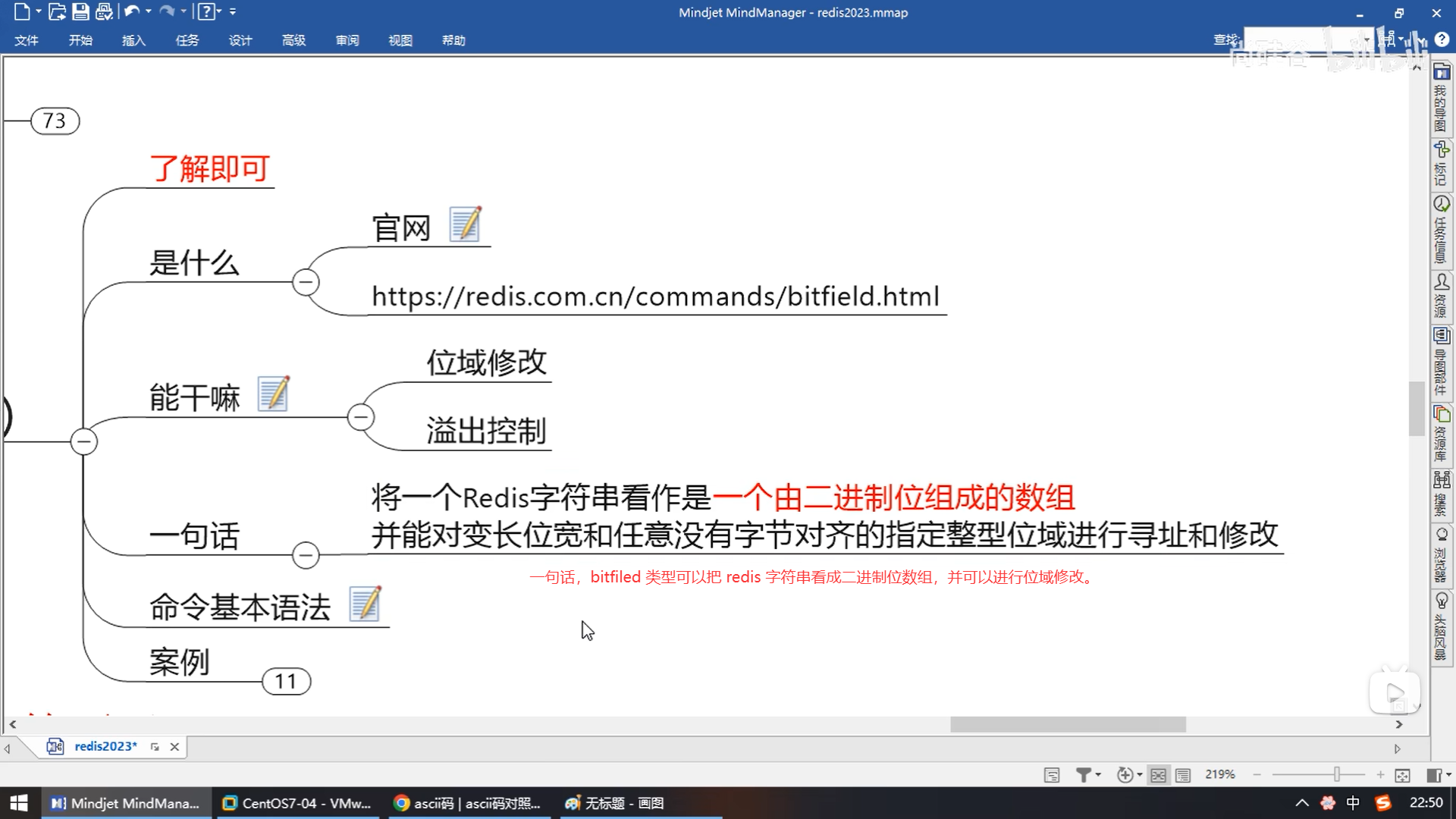Switch to redis2023 document tab
This screenshot has width=1456, height=819.
(105, 746)
